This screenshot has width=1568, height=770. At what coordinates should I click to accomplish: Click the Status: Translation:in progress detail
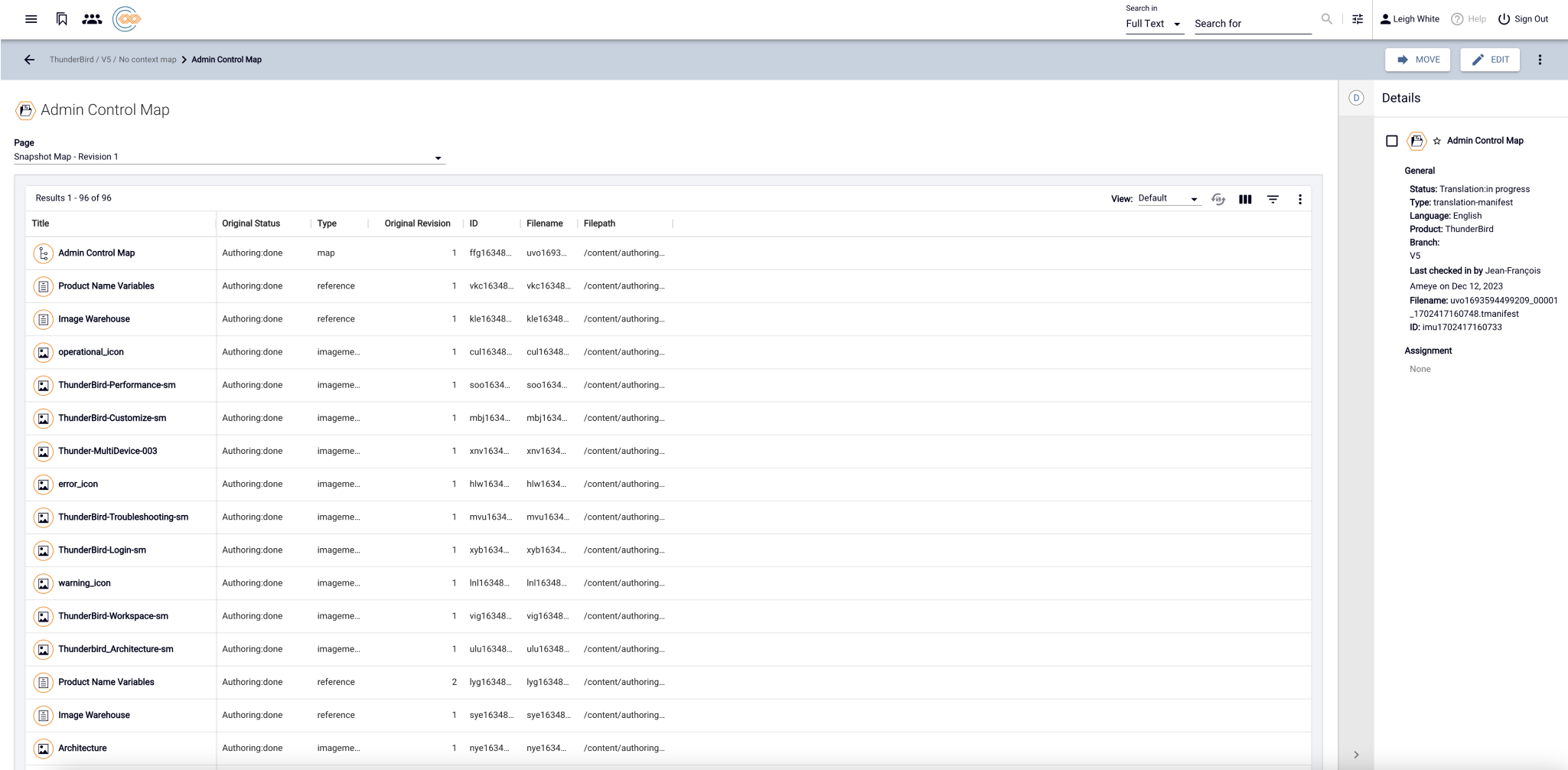pyautogui.click(x=1469, y=189)
